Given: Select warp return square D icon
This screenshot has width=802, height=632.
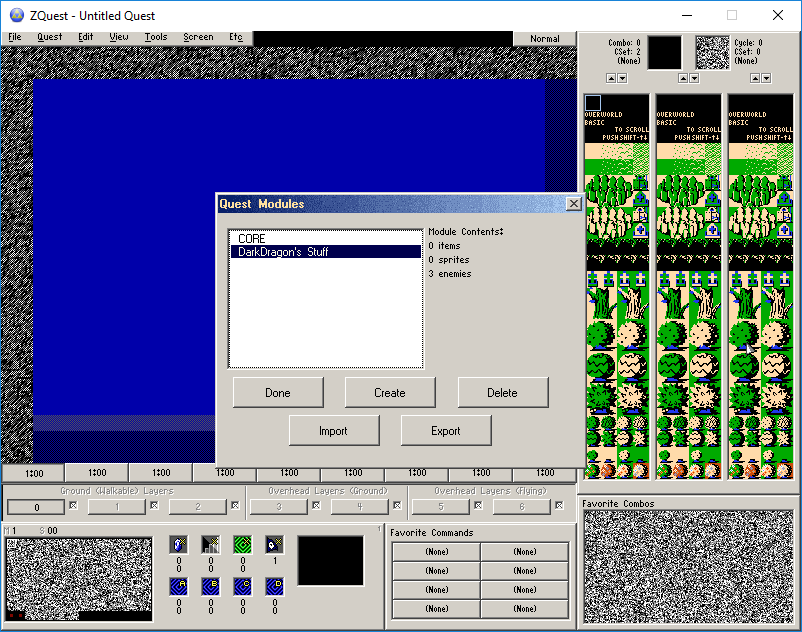Looking at the screenshot, I should (x=275, y=586).
